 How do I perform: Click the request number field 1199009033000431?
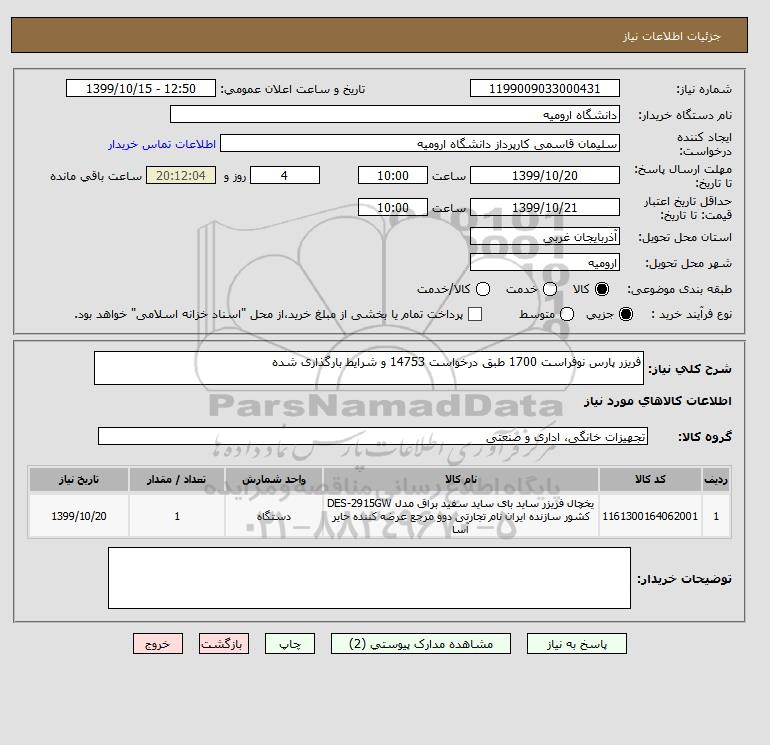545,88
